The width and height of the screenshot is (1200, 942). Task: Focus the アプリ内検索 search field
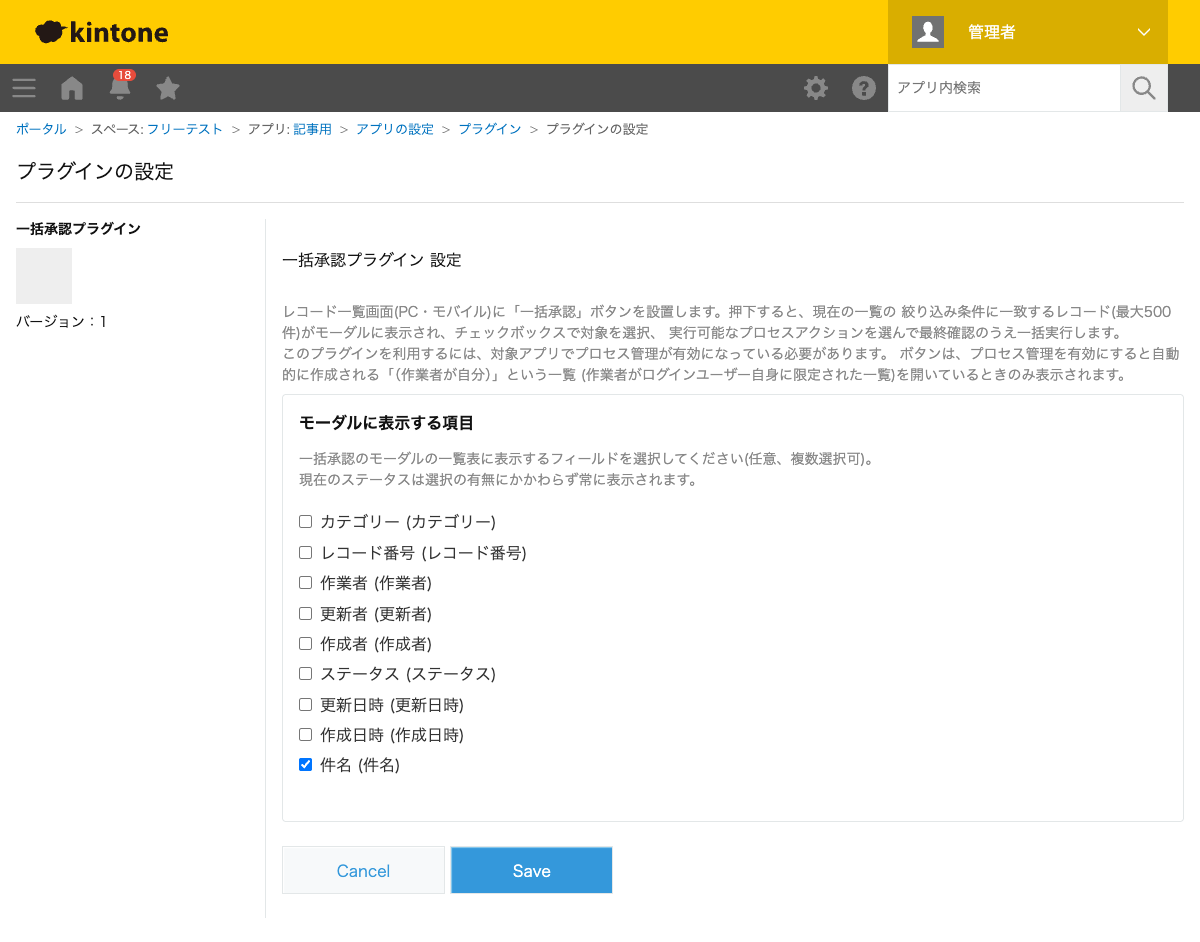click(1004, 88)
